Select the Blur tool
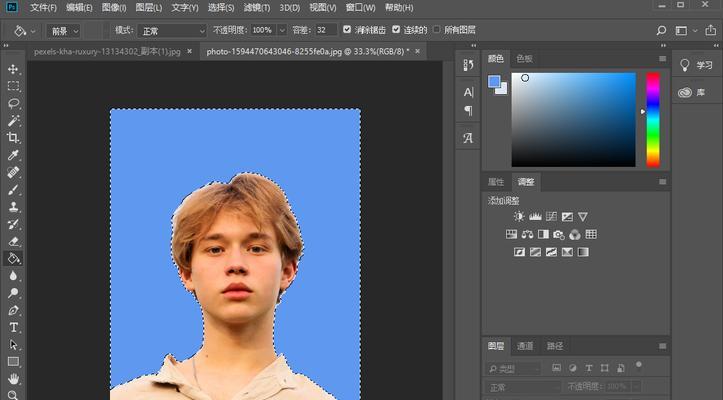The width and height of the screenshot is (723, 400). click(13, 276)
